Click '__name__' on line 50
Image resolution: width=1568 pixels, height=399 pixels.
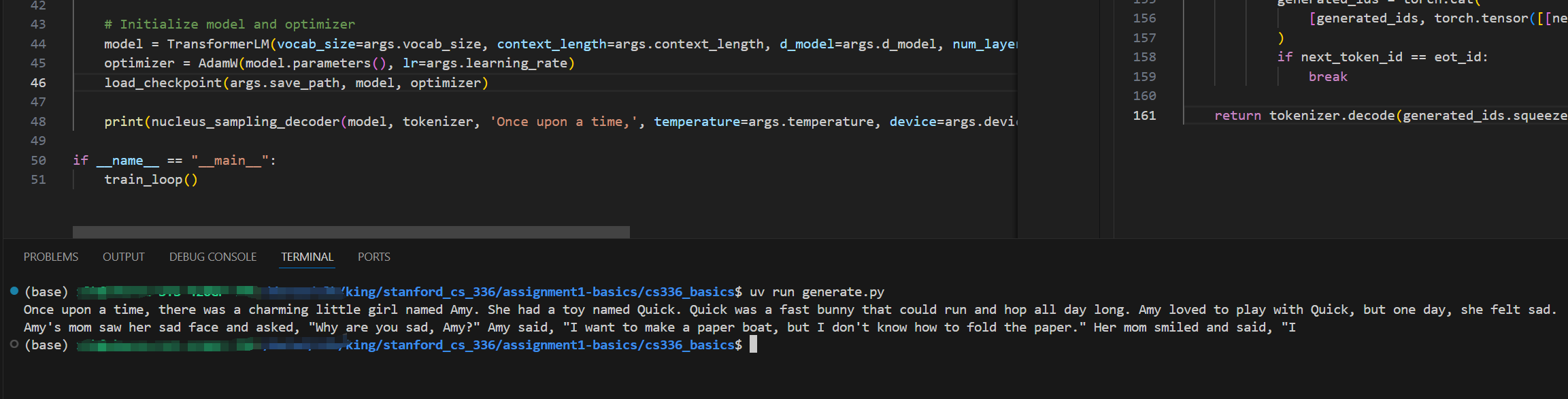pos(127,160)
